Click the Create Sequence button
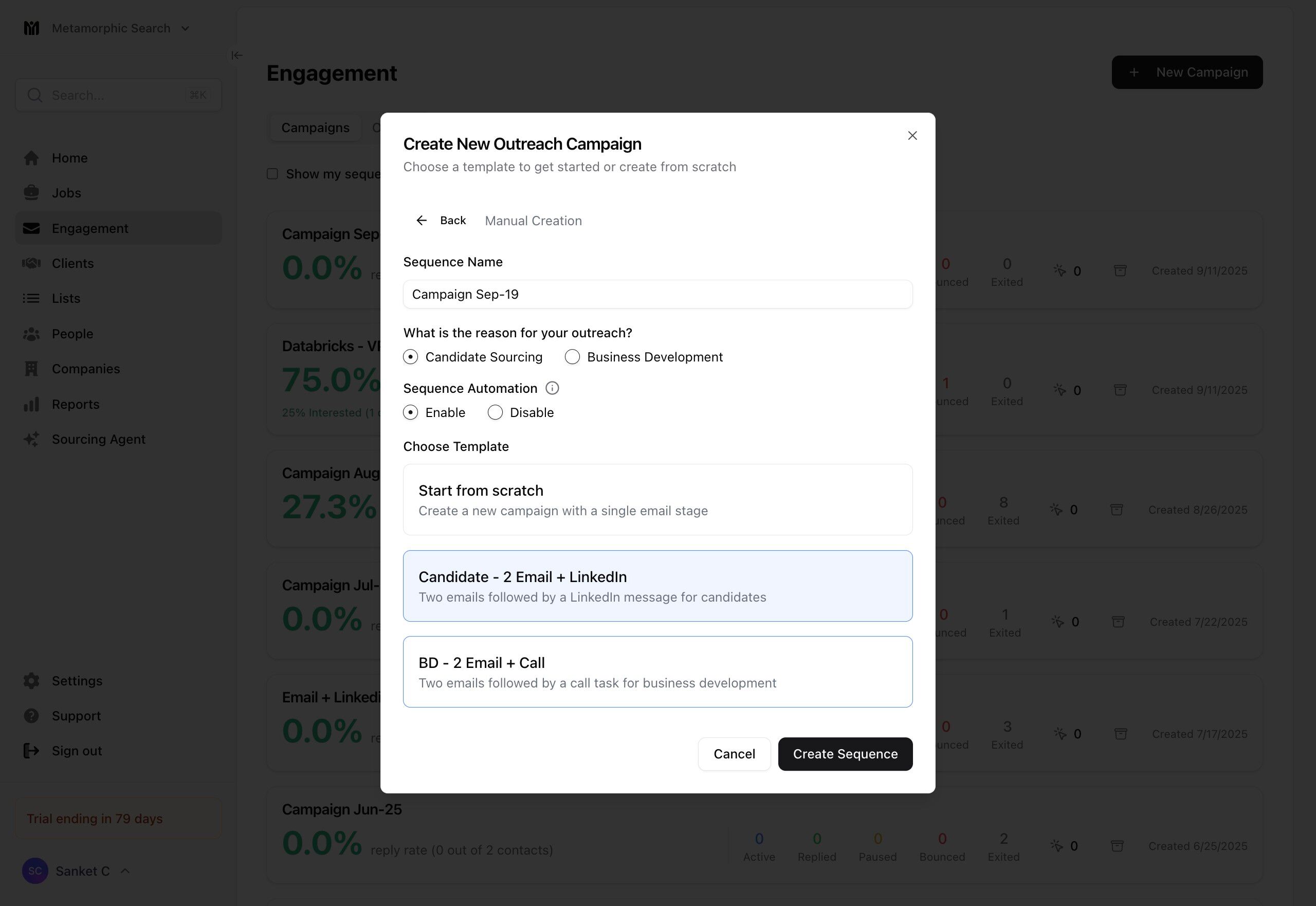Screen dimensions: 1316x906 coord(845,754)
